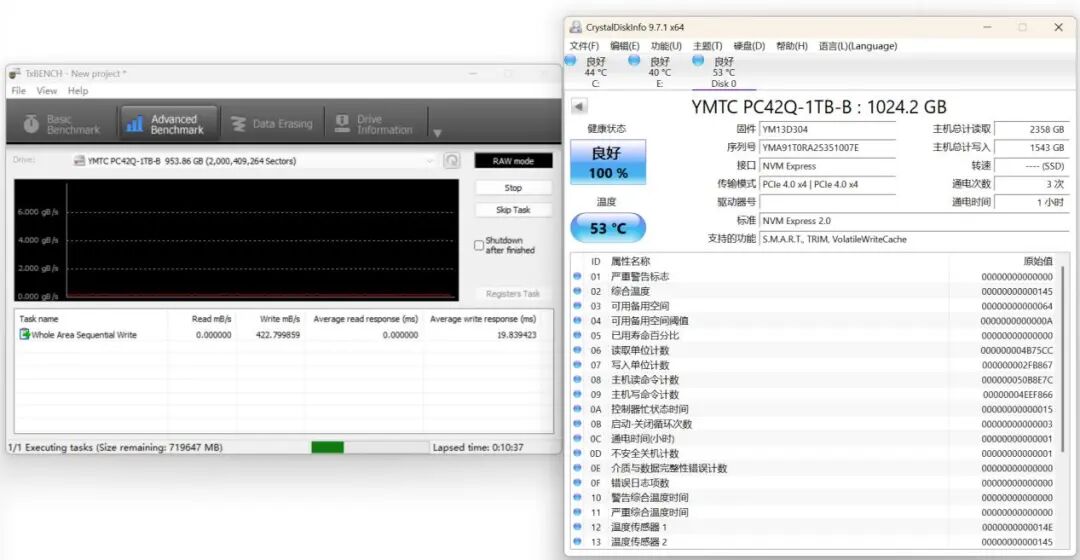Screen dimensions: 1080x560
Task: Click the 原始值 column header
Action: click(x=1037, y=261)
